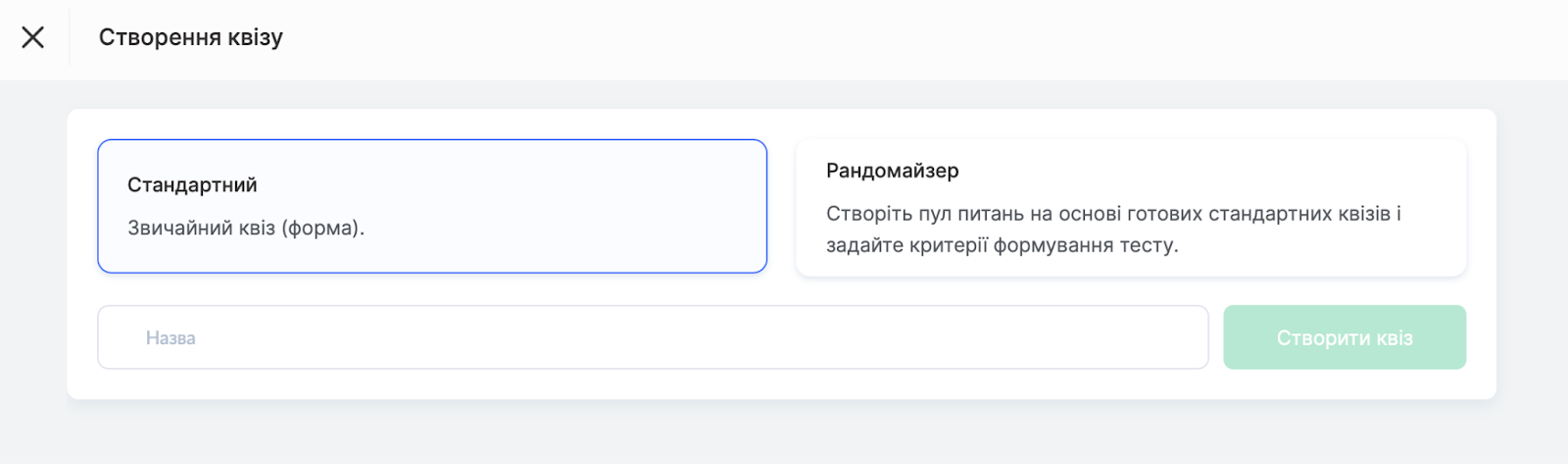Click the Рандомайзер card heading text
This screenshot has width=1568, height=464.
pyautogui.click(x=893, y=171)
